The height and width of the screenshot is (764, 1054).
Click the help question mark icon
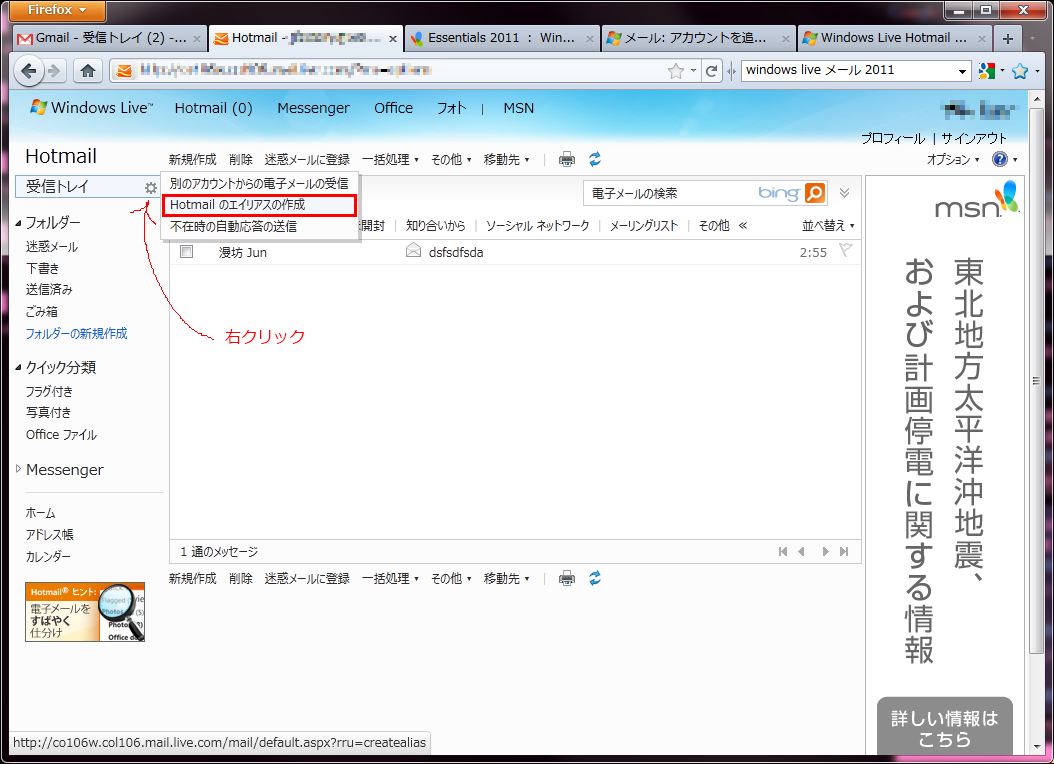tap(1000, 159)
